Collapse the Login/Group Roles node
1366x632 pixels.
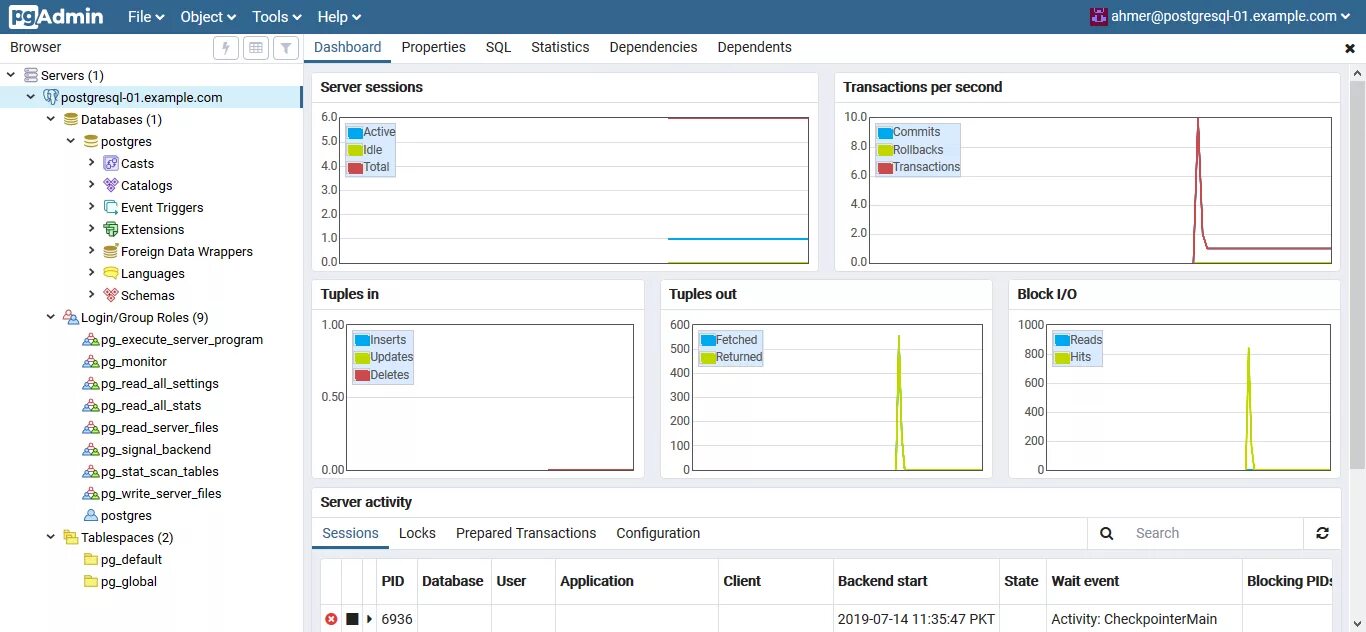[52, 317]
